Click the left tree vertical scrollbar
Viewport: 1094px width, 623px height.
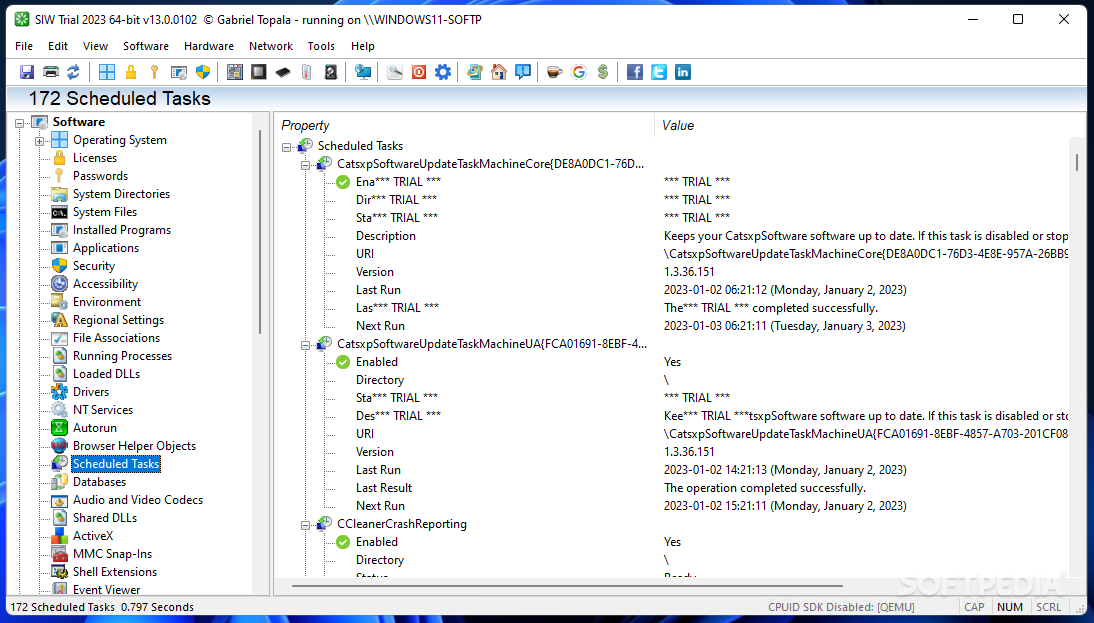(x=260, y=232)
